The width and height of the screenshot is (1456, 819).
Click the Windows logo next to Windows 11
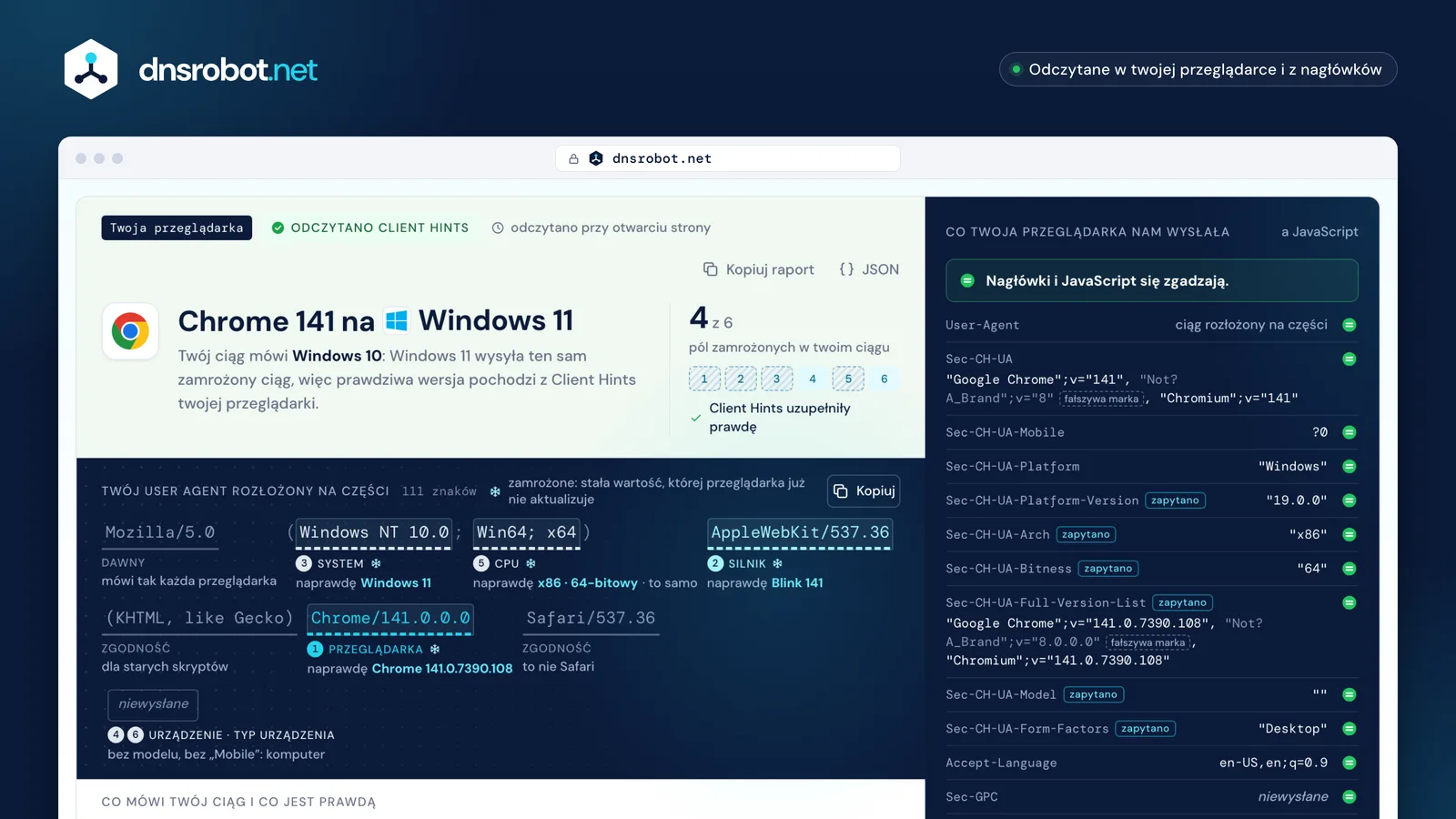[397, 320]
